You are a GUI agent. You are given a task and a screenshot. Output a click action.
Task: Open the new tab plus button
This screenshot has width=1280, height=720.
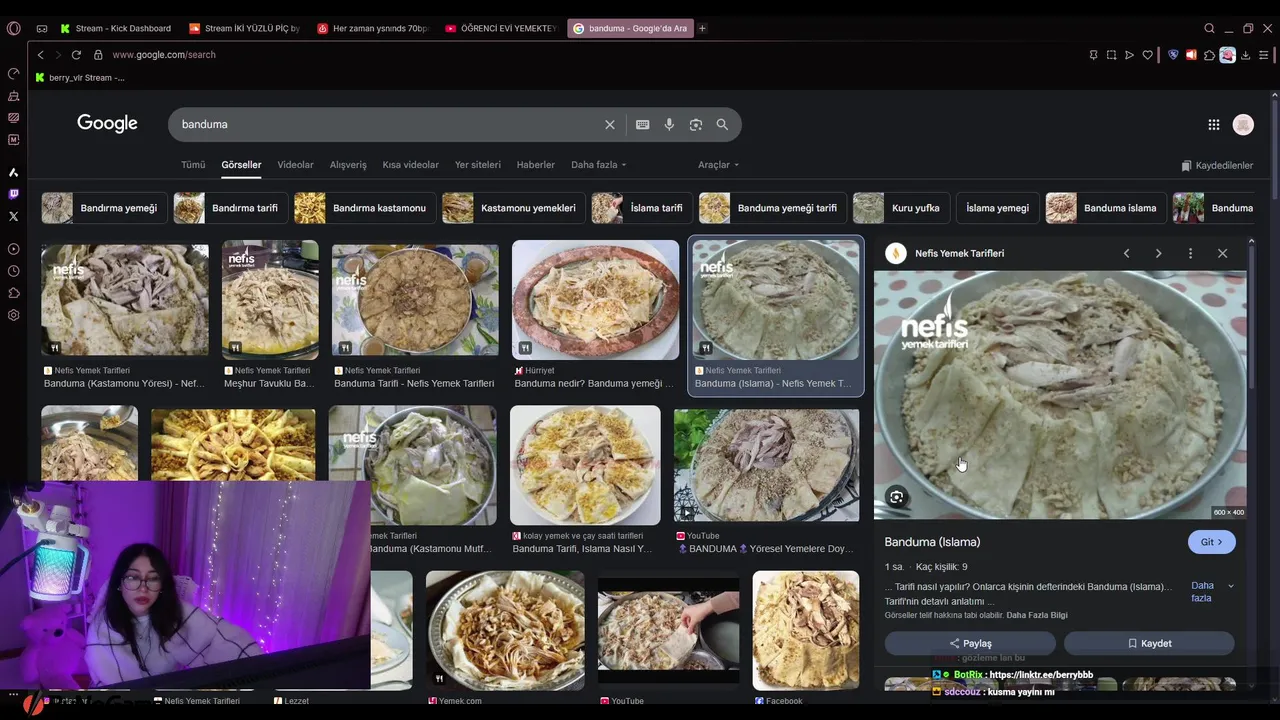point(702,28)
